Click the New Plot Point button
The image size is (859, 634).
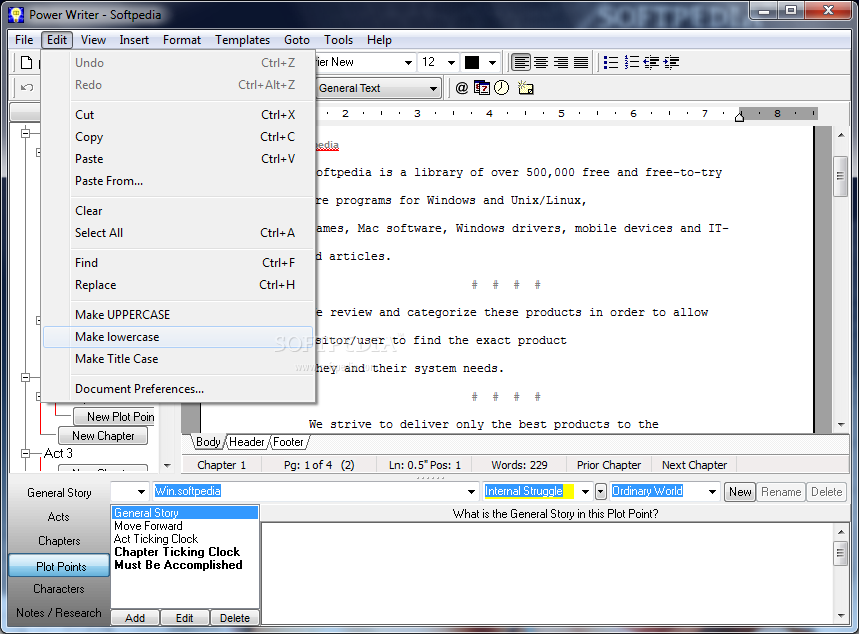click(x=114, y=417)
